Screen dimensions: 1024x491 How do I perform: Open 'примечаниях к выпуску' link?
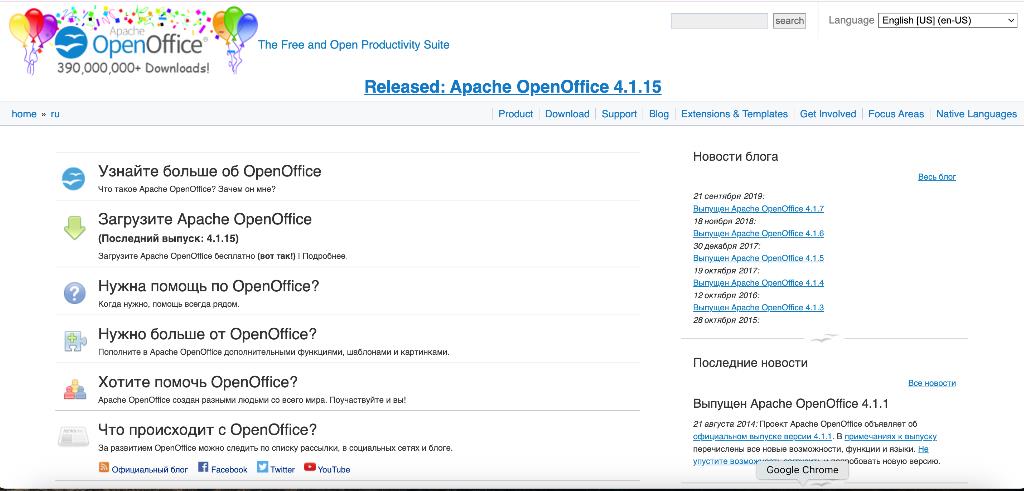click(x=891, y=436)
